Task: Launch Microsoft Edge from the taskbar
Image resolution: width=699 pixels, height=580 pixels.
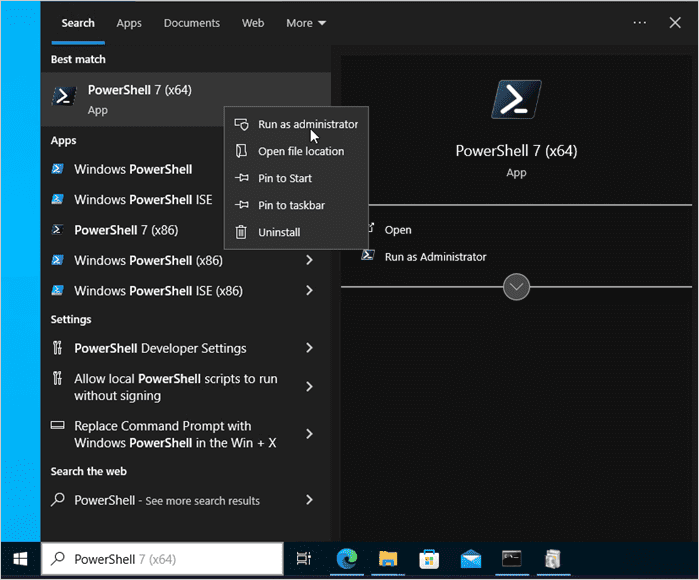Action: pos(347,559)
